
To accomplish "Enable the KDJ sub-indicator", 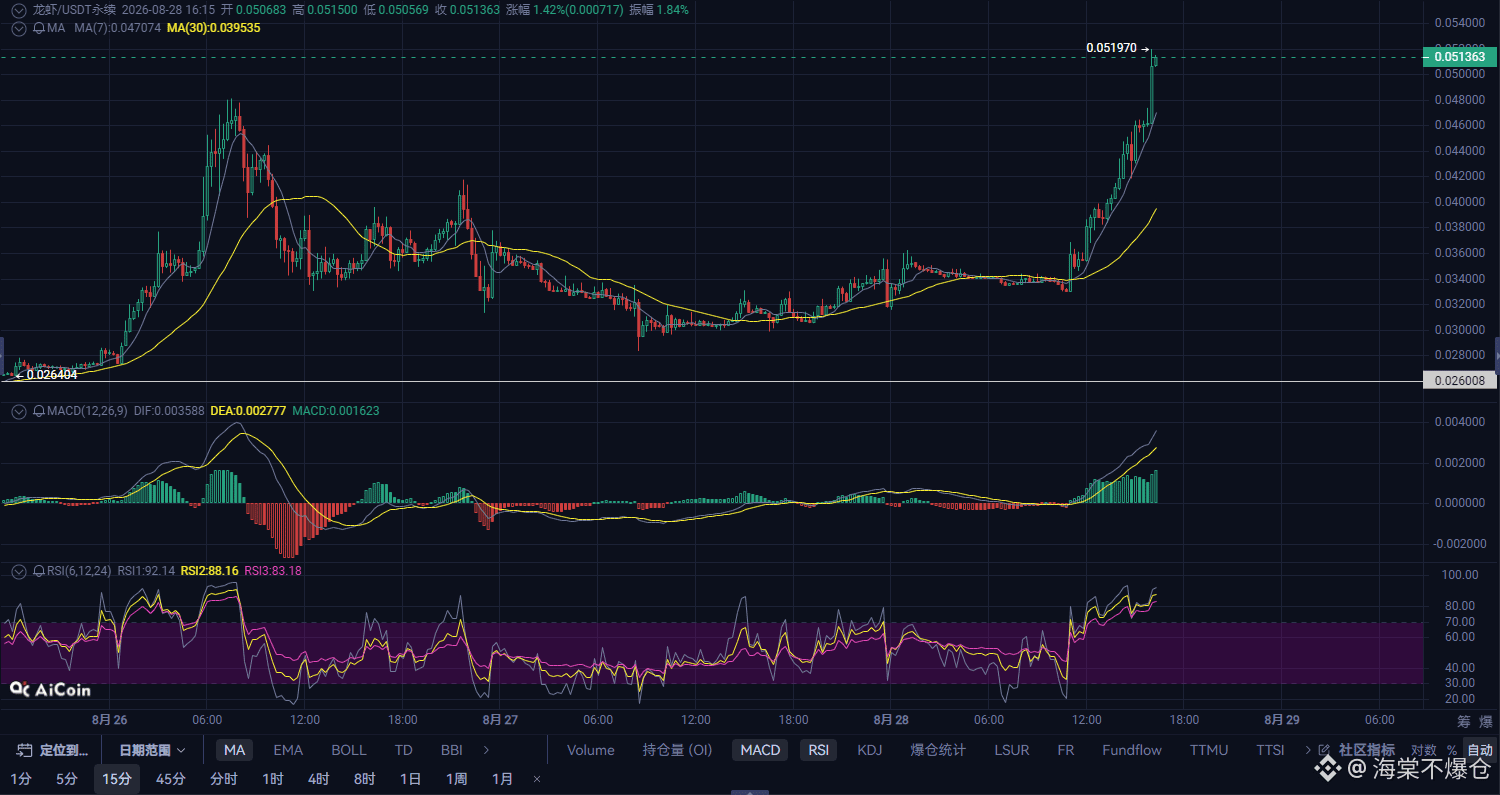I will [870, 750].
